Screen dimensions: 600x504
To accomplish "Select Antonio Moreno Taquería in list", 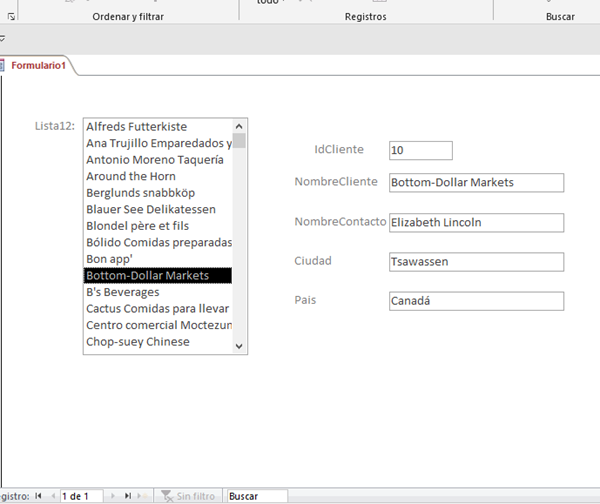I will coord(158,160).
